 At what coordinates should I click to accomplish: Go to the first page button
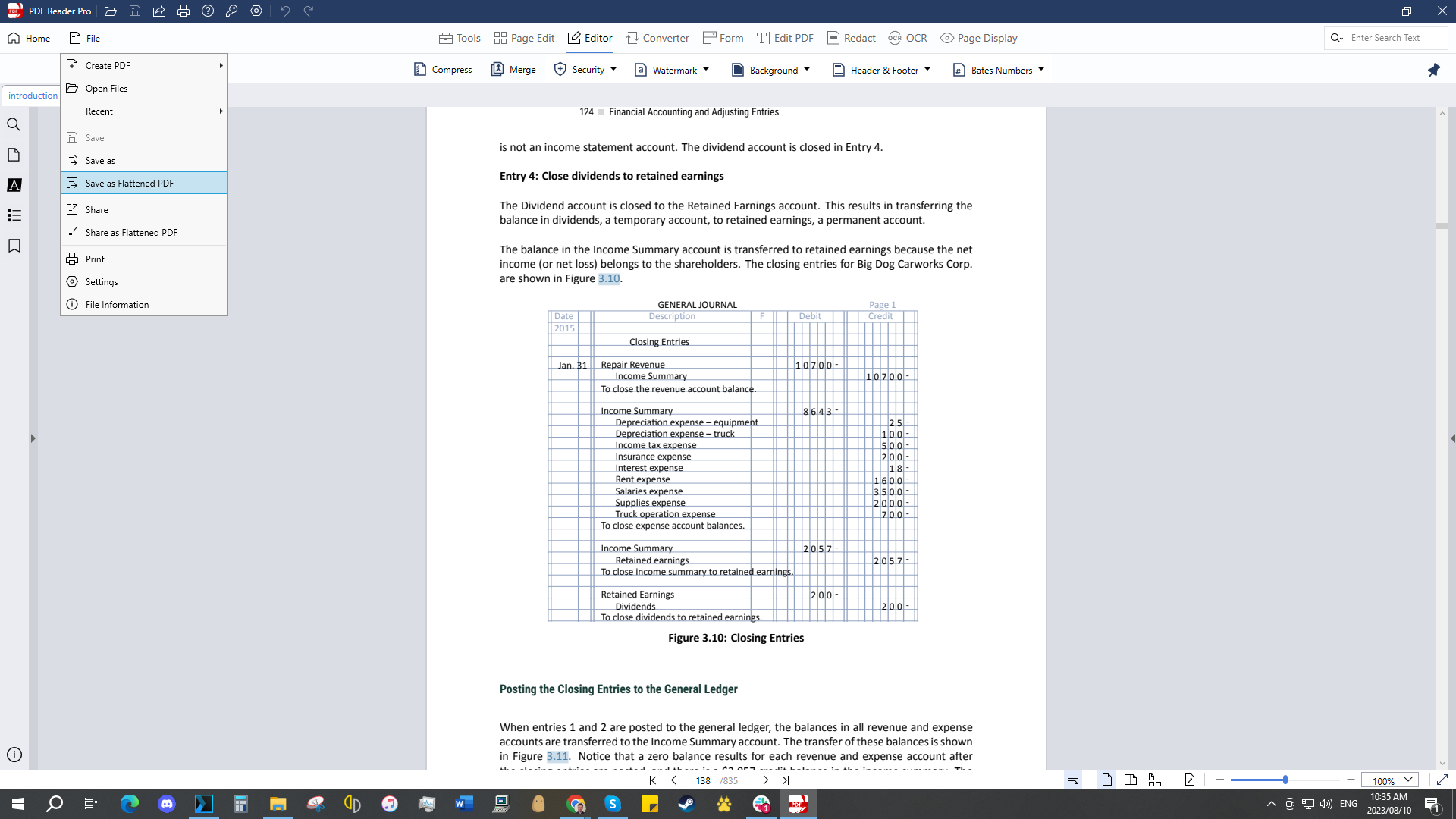coord(653,780)
